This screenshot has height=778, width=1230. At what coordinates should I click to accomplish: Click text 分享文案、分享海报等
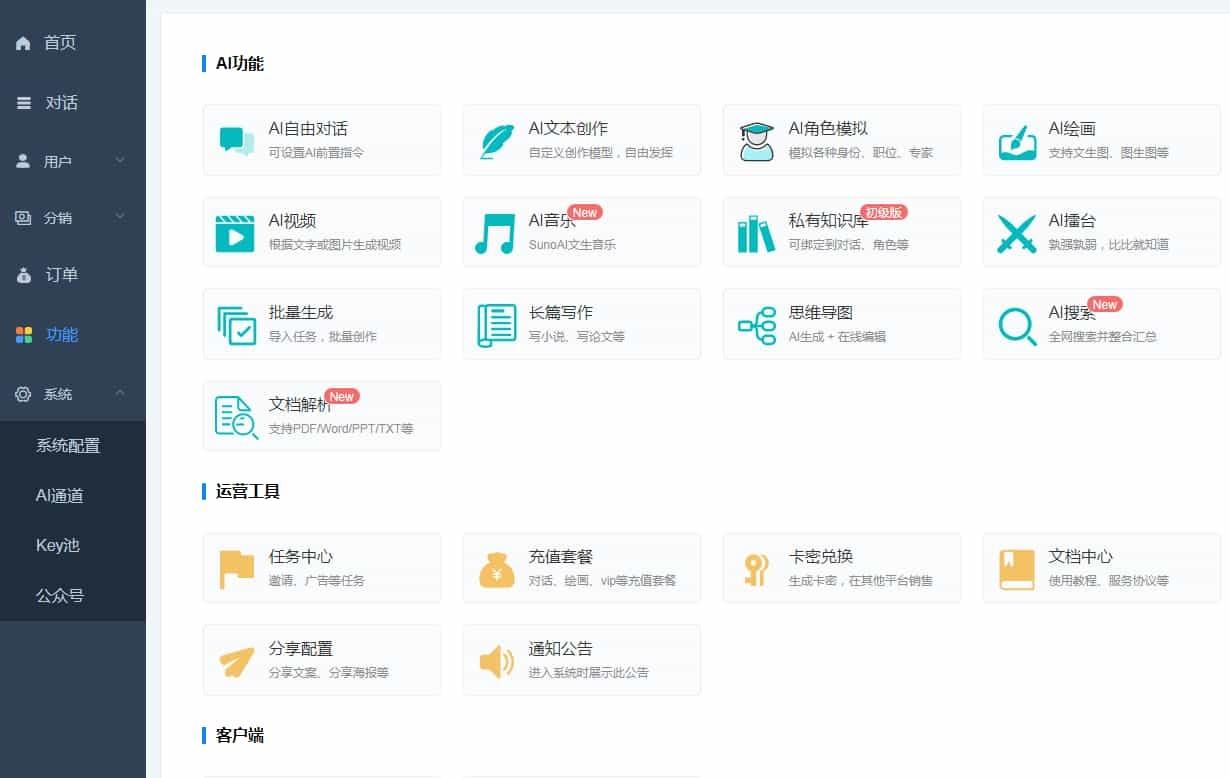(x=329, y=673)
